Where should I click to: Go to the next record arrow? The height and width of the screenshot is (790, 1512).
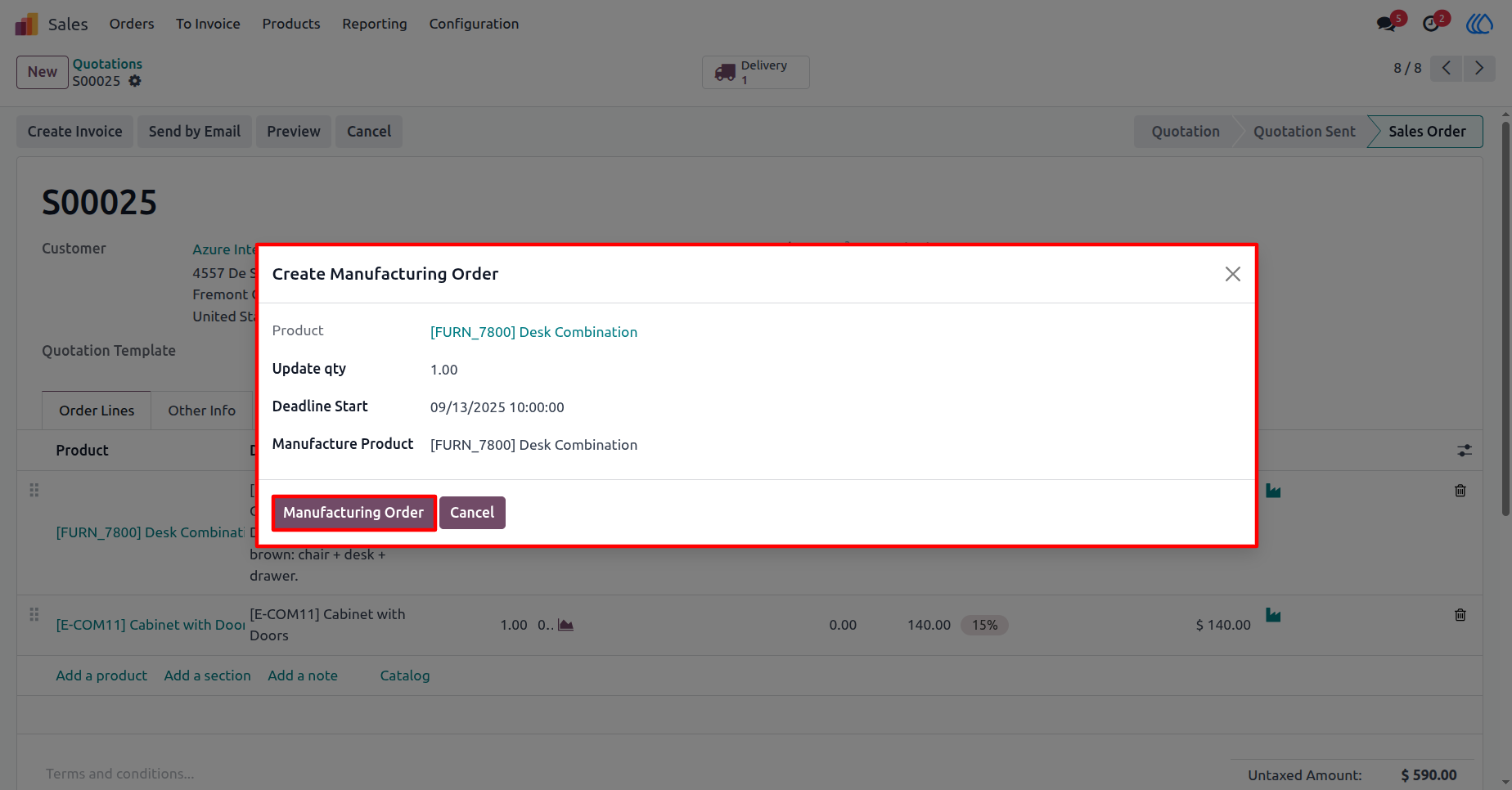(1479, 68)
